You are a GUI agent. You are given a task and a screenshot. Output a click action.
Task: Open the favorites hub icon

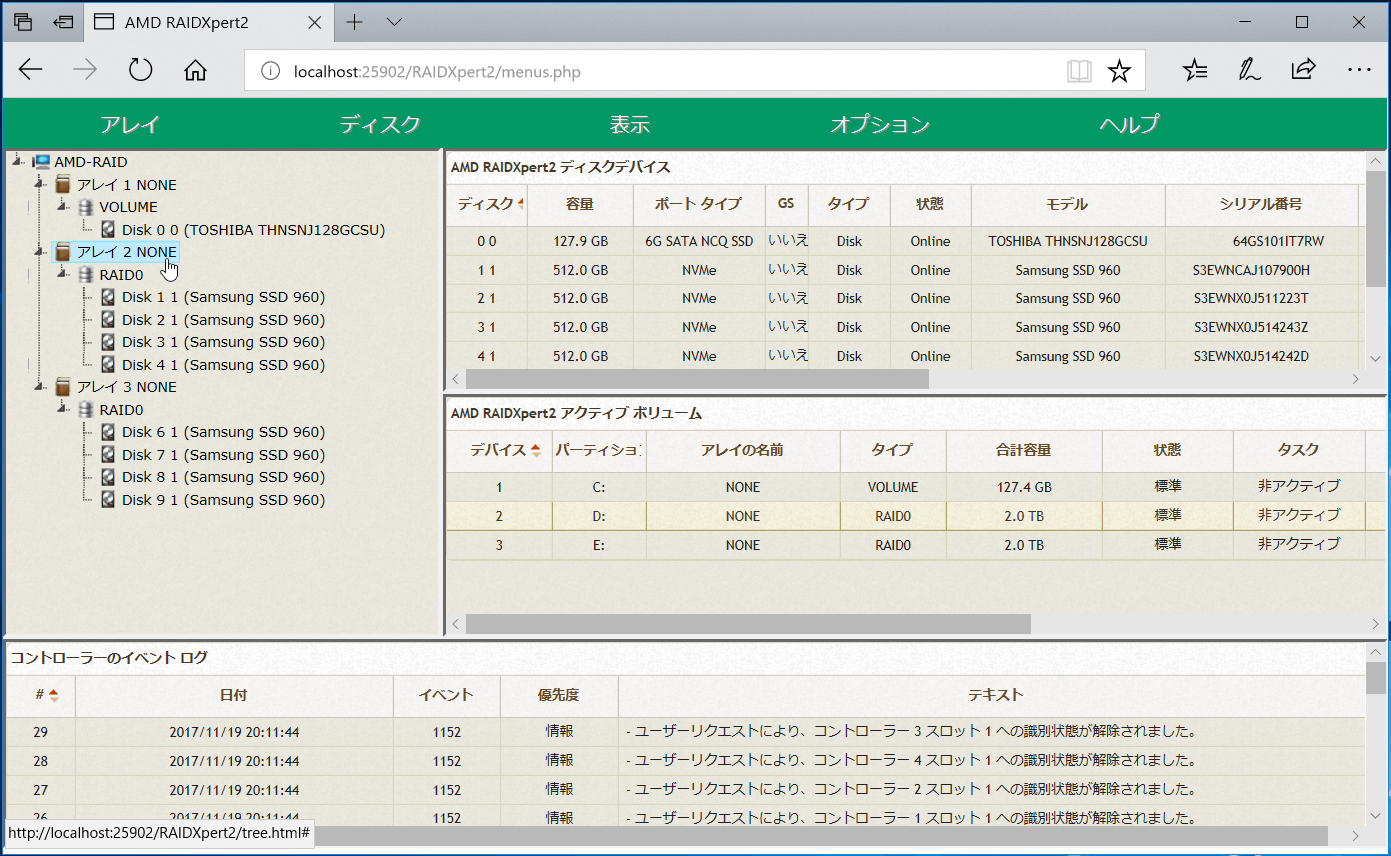click(1194, 70)
